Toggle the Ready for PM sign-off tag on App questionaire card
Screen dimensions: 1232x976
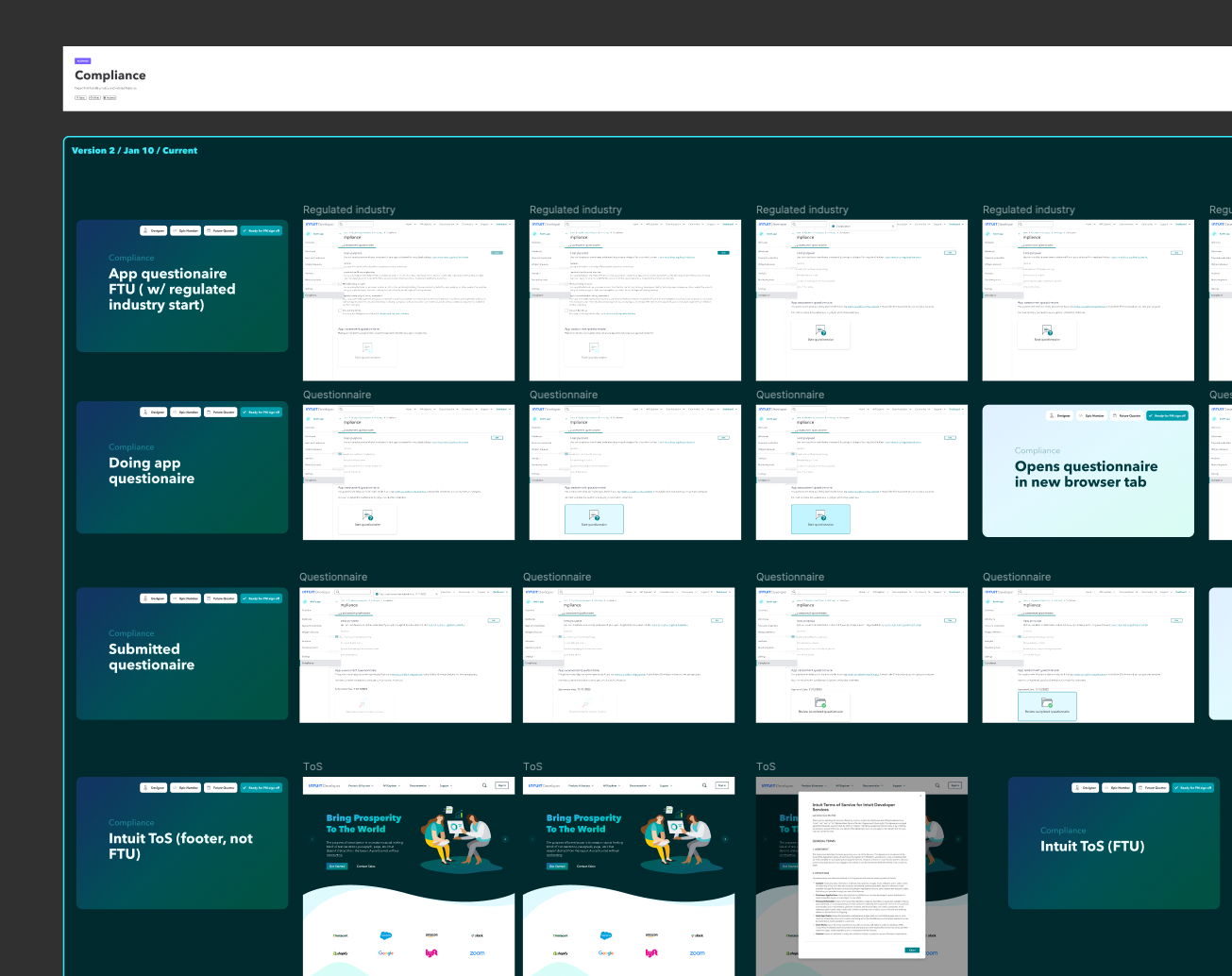[262, 230]
